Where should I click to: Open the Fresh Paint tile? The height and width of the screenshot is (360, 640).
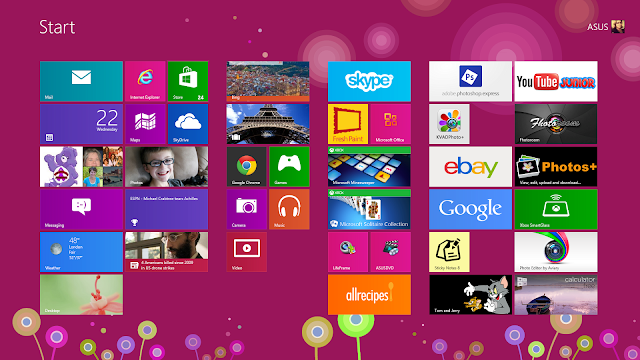(x=348, y=124)
